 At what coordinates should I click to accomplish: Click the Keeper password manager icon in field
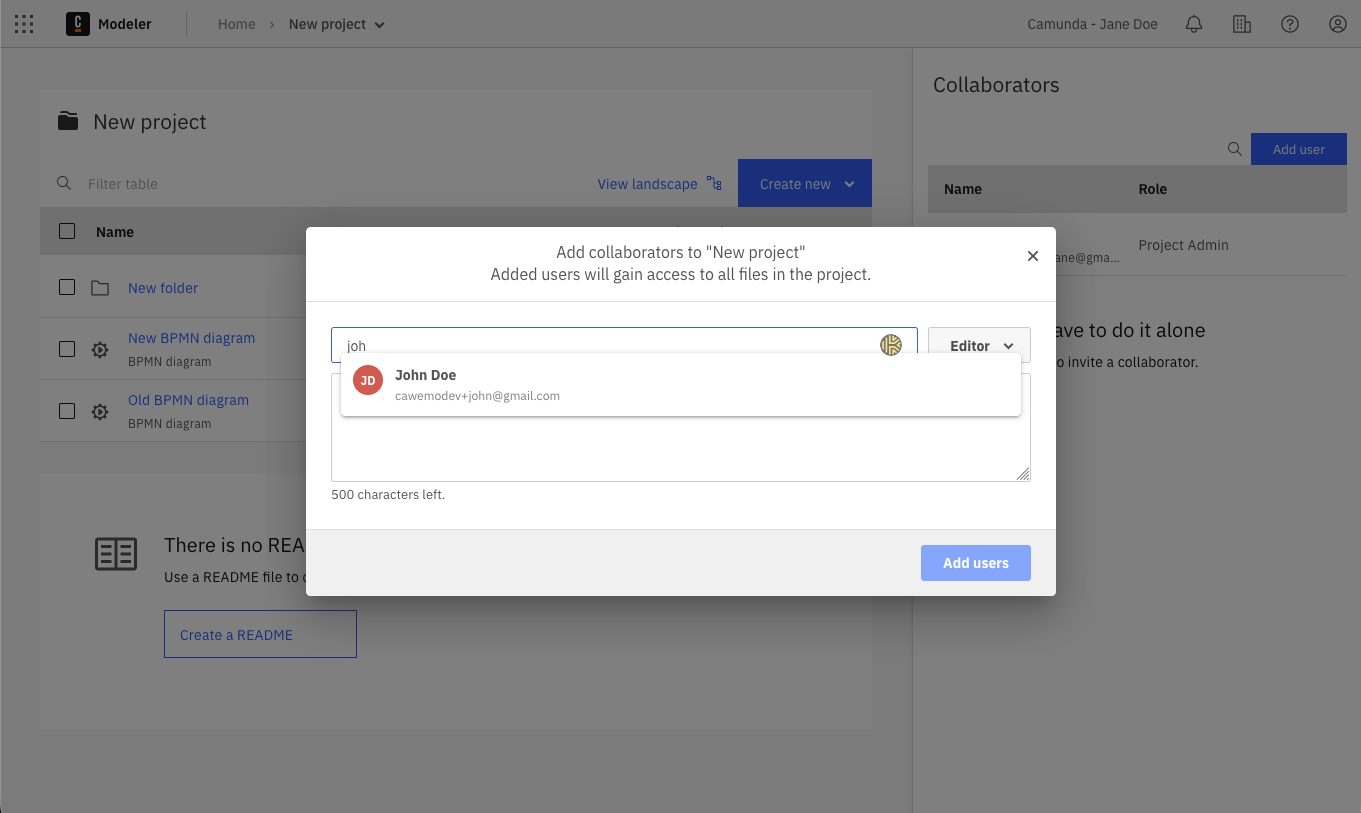coord(890,345)
